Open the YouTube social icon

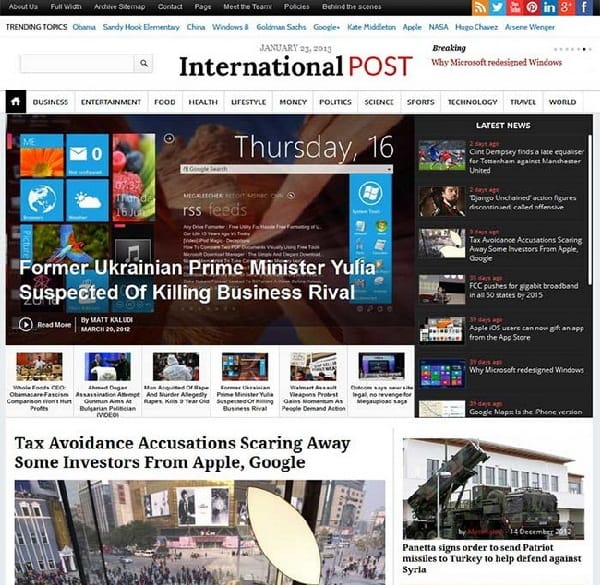click(514, 7)
